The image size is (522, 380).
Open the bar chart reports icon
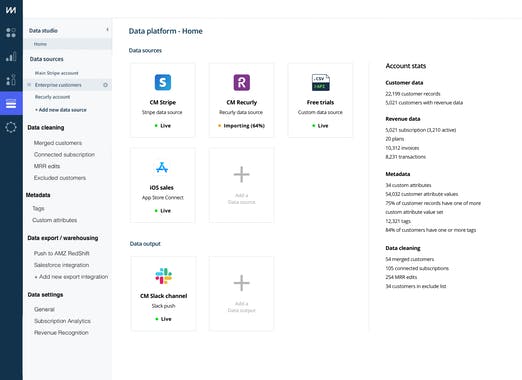coord(11,56)
